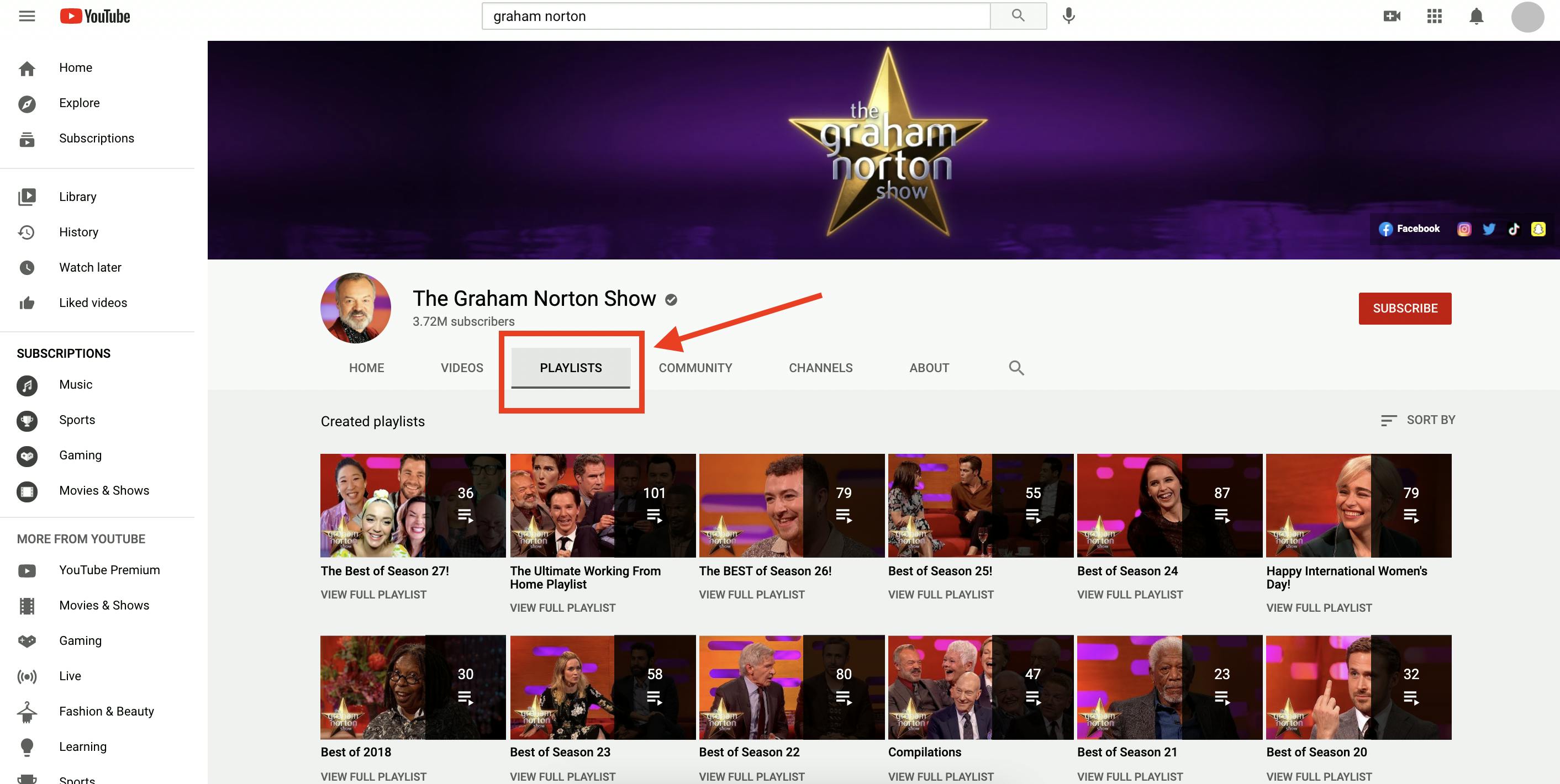
Task: Open Best of Season 22 thumbnail
Action: point(792,687)
